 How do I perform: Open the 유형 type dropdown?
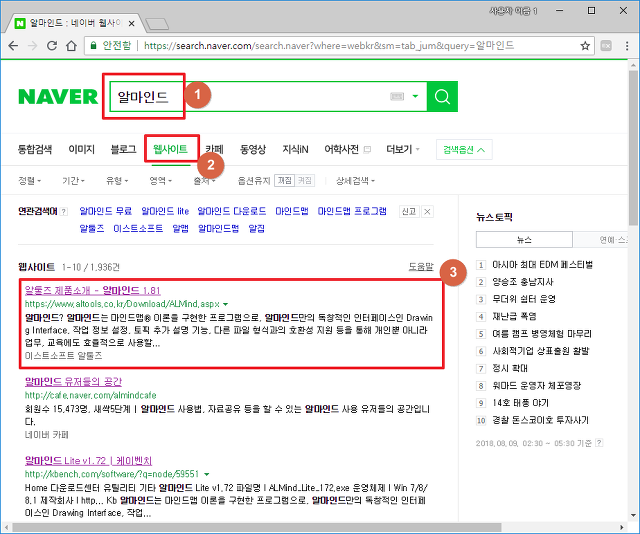pyautogui.click(x=117, y=180)
